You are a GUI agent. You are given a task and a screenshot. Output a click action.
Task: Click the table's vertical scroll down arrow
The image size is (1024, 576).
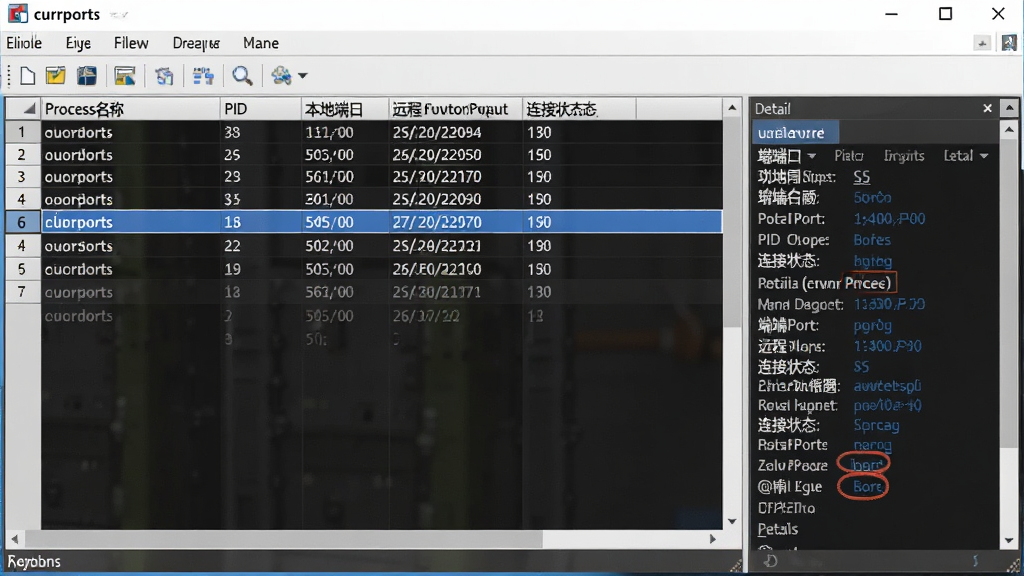tap(732, 521)
